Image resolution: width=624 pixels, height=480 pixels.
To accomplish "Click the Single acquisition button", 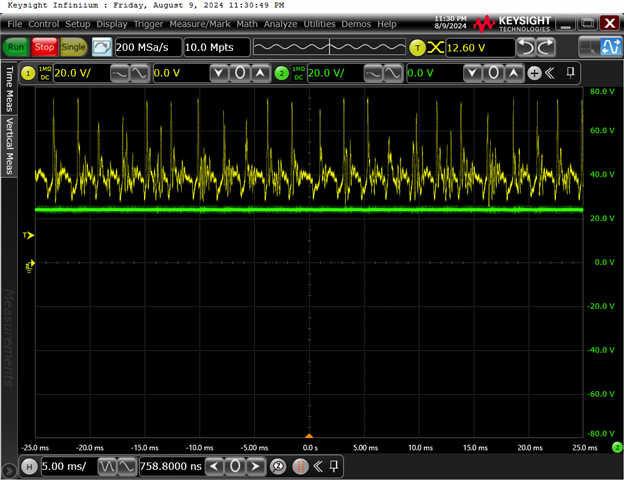I will tap(73, 47).
